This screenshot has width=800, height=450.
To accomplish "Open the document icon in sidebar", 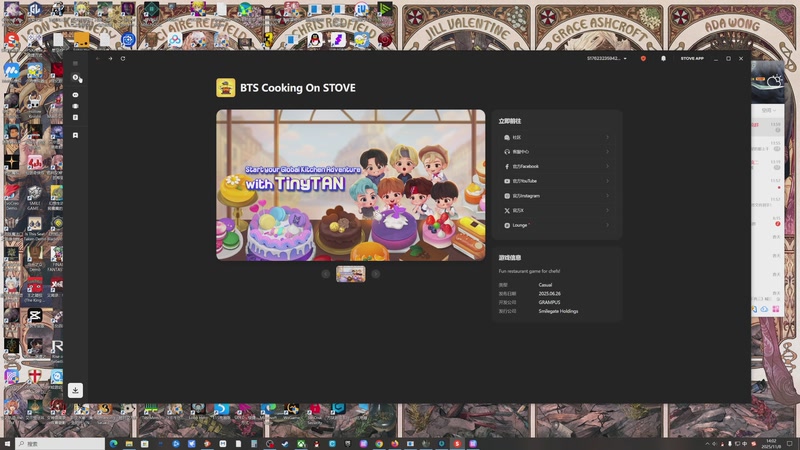I will (x=76, y=117).
